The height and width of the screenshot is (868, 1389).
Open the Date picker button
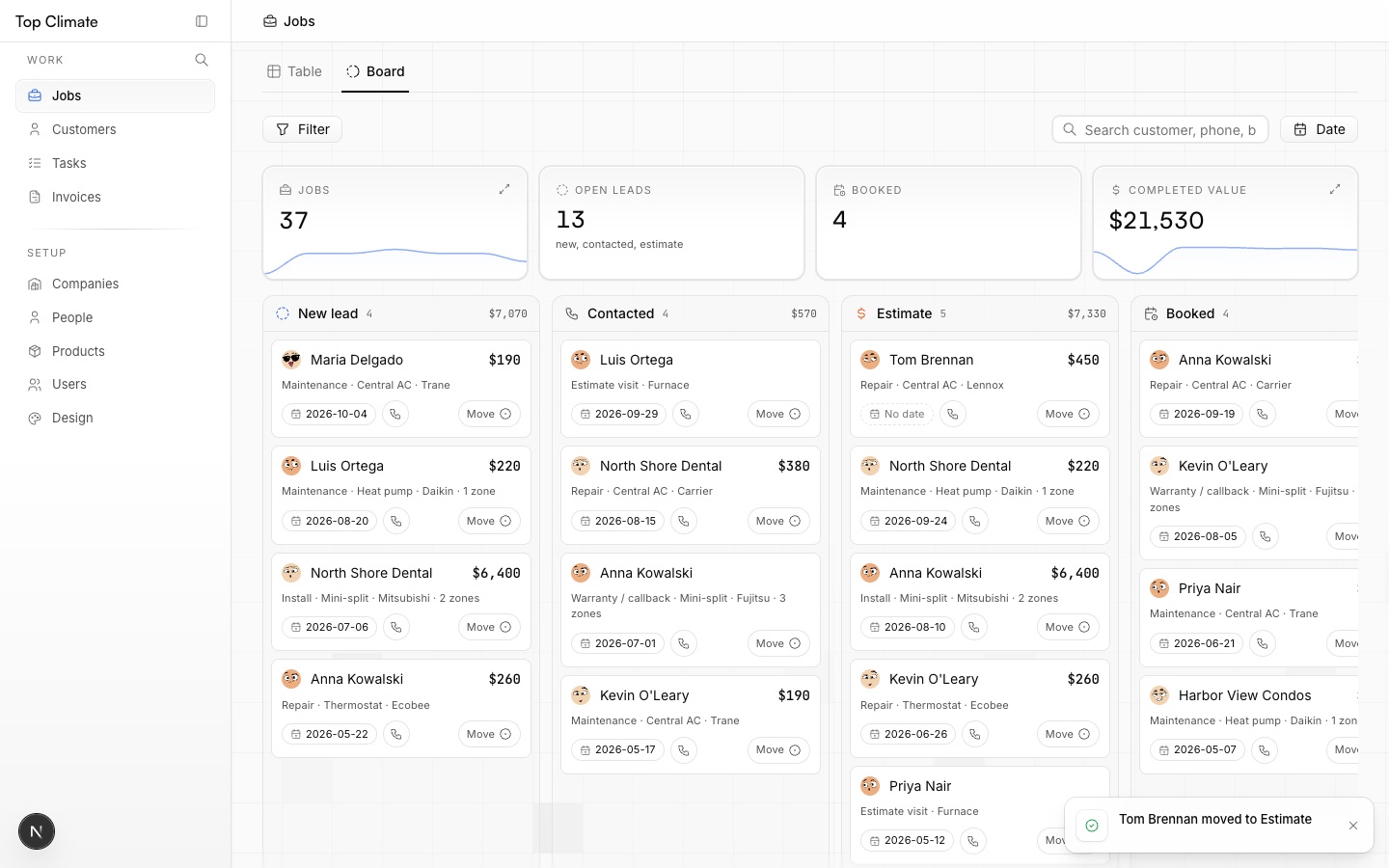click(1319, 129)
